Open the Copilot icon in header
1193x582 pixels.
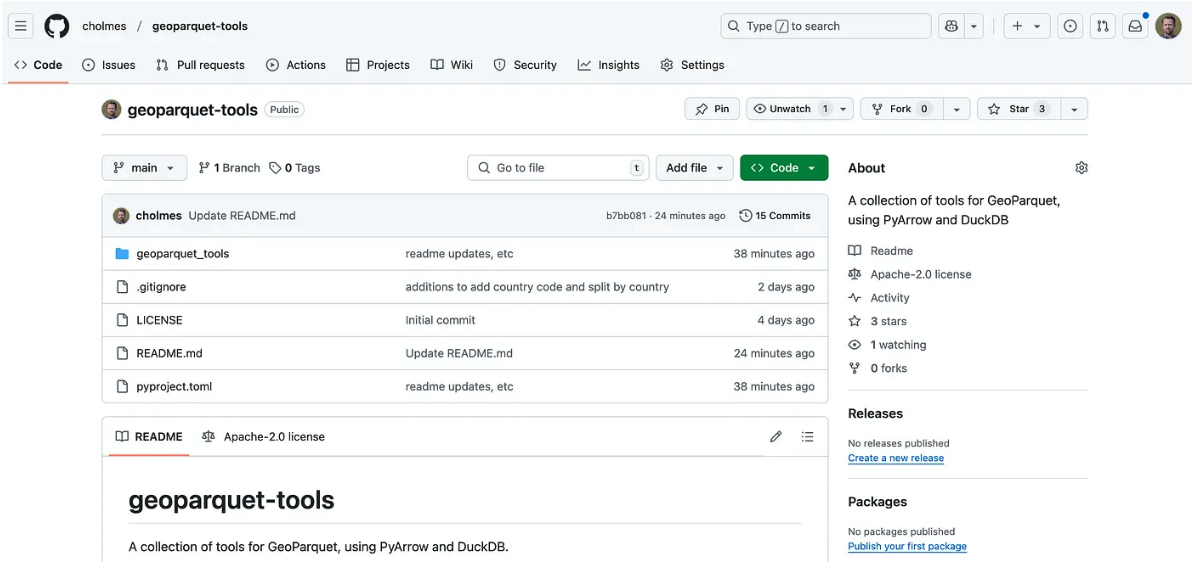(x=951, y=26)
